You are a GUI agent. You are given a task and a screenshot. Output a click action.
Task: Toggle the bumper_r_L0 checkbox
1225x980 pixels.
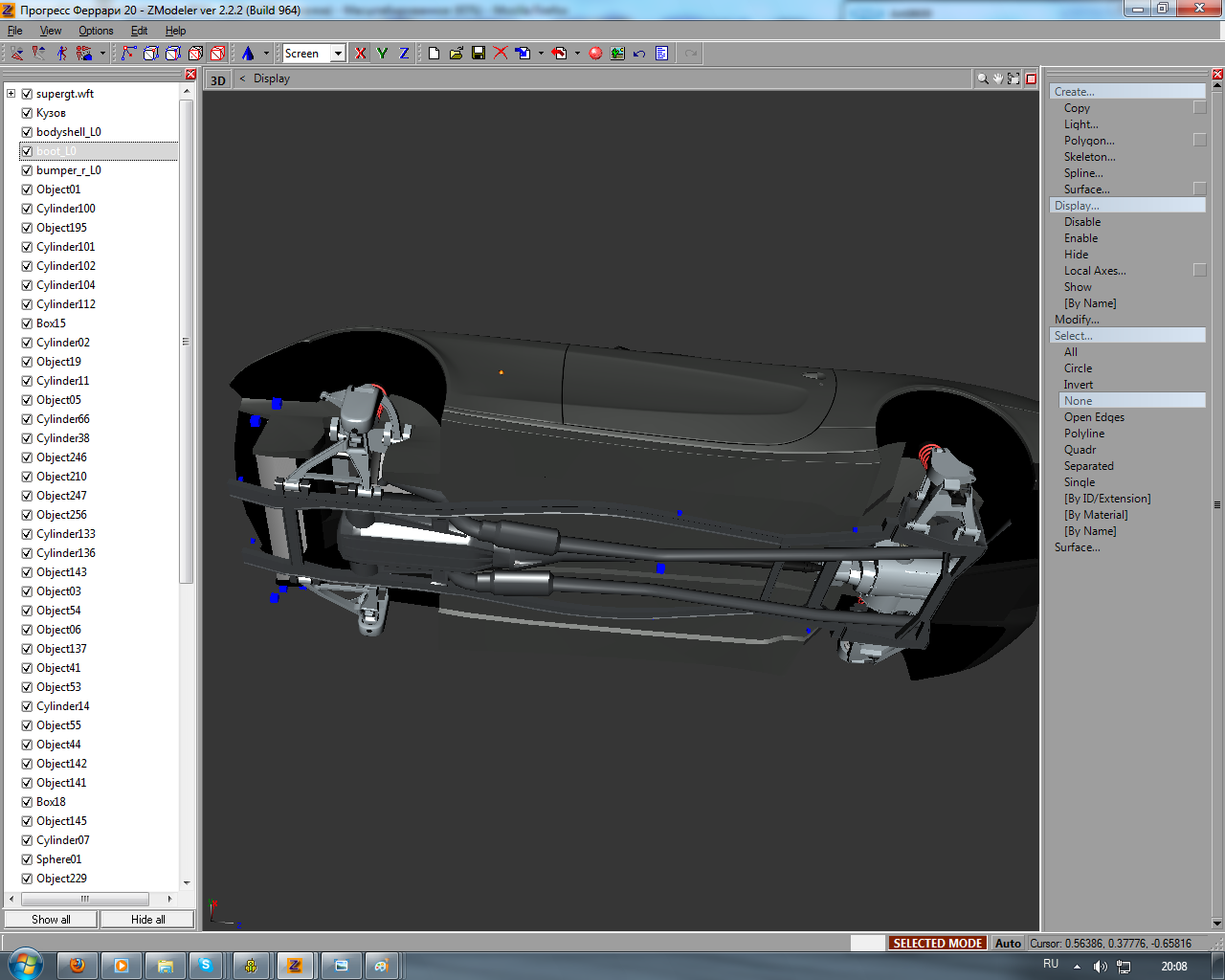click(27, 170)
